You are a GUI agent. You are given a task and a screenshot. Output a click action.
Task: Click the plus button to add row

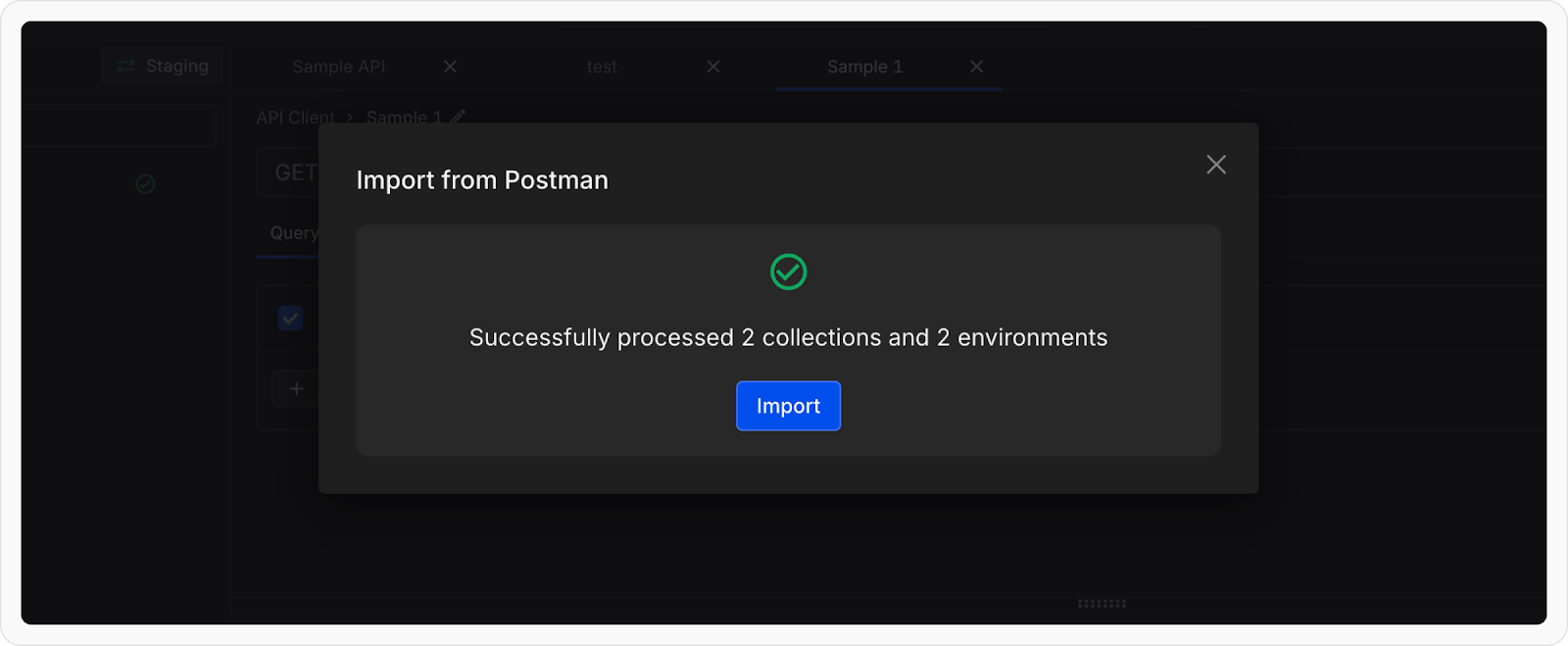pos(296,389)
